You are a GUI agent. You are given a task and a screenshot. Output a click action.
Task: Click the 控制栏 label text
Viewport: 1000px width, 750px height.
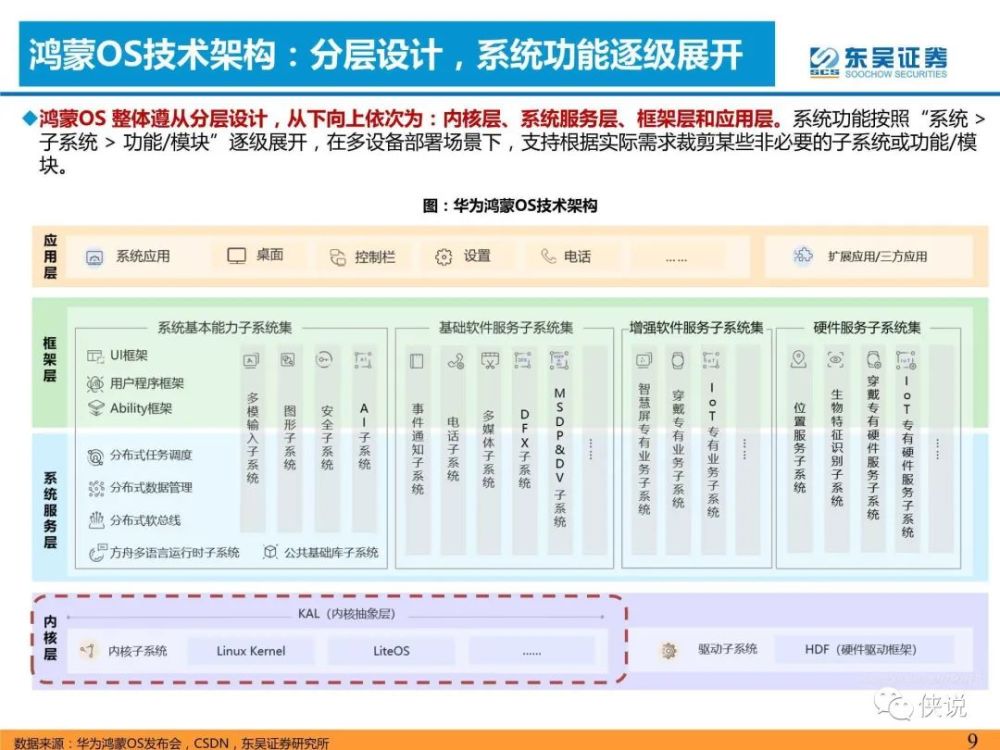pyautogui.click(x=375, y=257)
